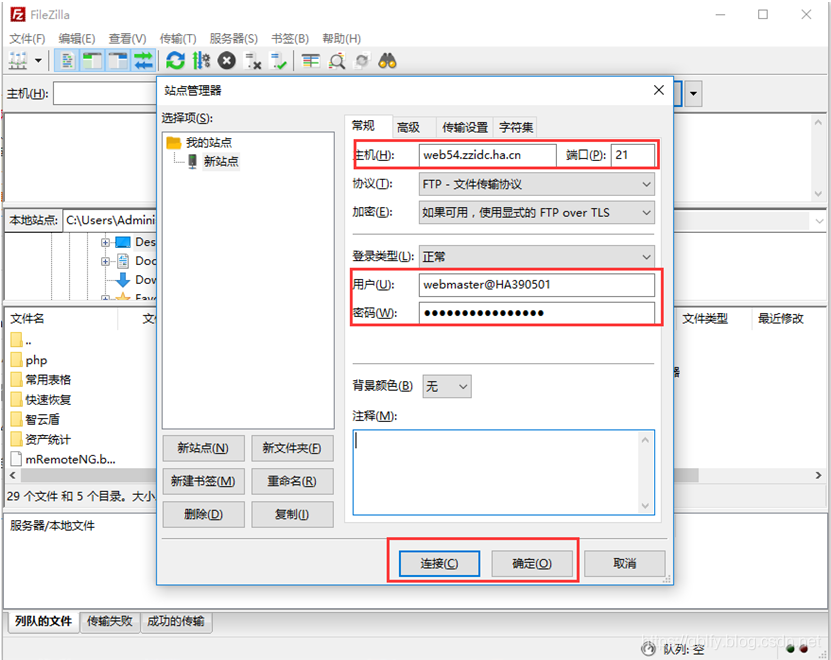831x660 pixels.
Task: Open the directory listing filters icon
Action: pyautogui.click(x=311, y=61)
